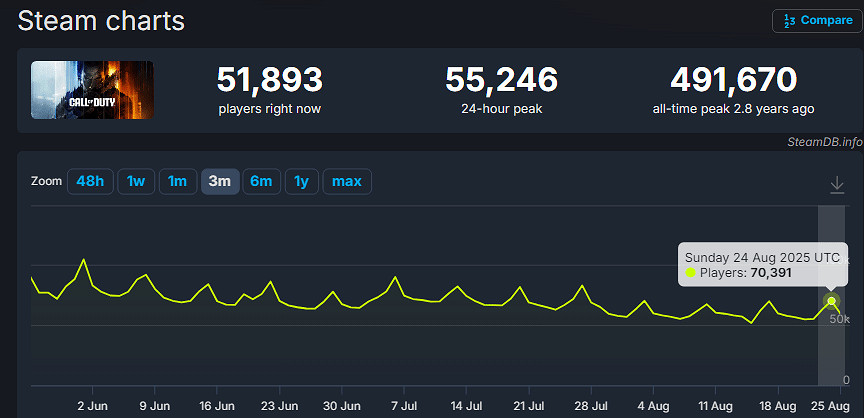This screenshot has height=418, width=864.
Task: Choose the 1y zoom range
Action: (x=301, y=181)
